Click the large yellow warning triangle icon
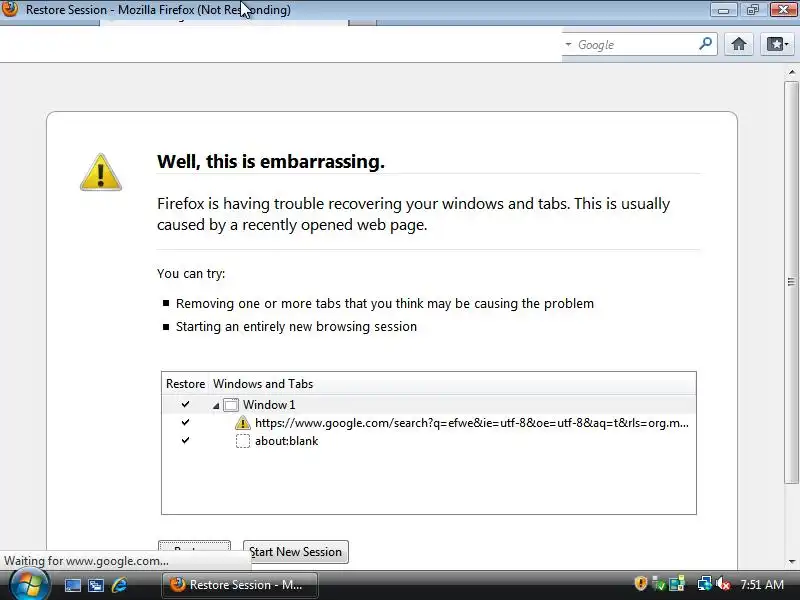 (101, 172)
